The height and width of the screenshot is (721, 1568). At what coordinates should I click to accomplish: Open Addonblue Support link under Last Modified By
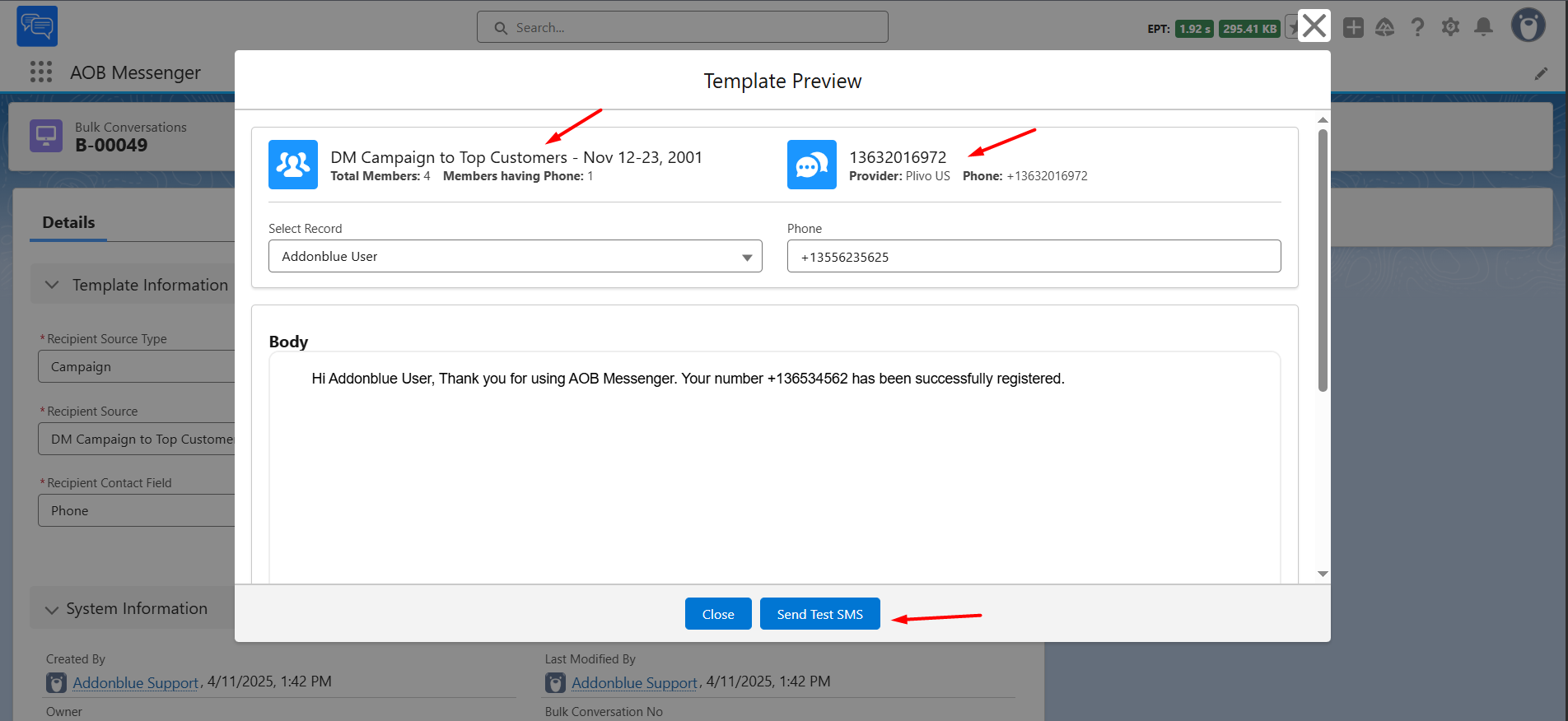(635, 682)
